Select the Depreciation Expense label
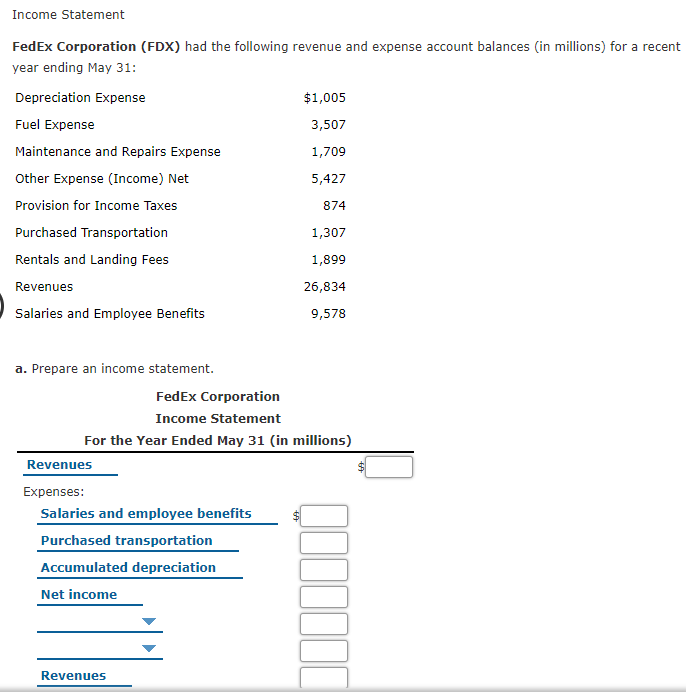686x699 pixels. coord(80,98)
